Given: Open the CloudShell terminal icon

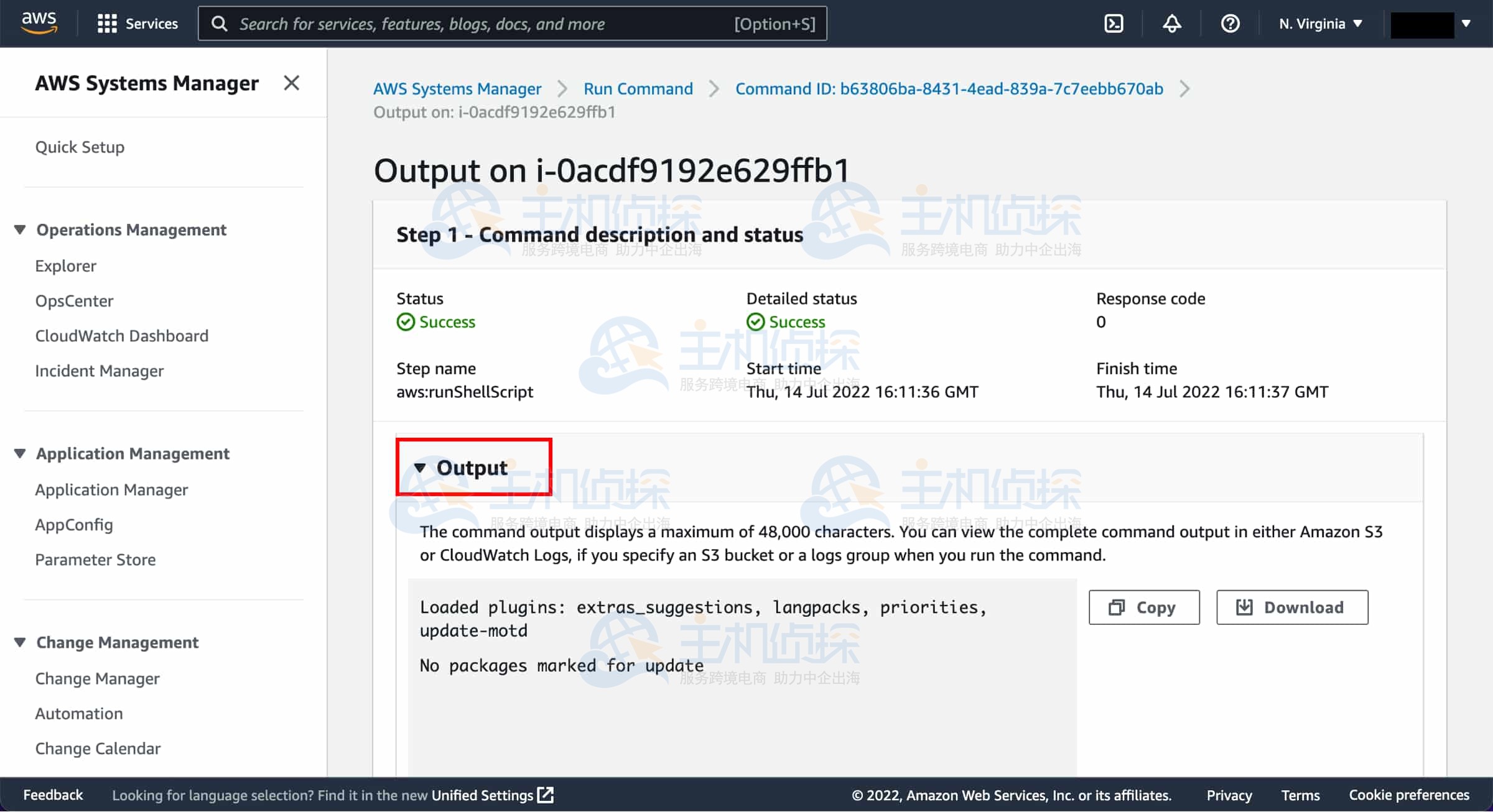Looking at the screenshot, I should 1113,24.
